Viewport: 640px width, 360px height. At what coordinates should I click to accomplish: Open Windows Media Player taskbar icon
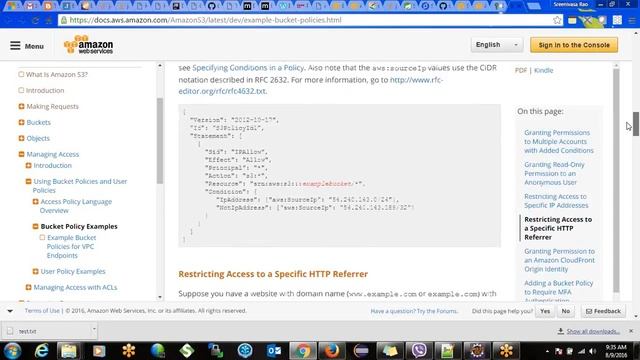pyautogui.click(x=99, y=351)
